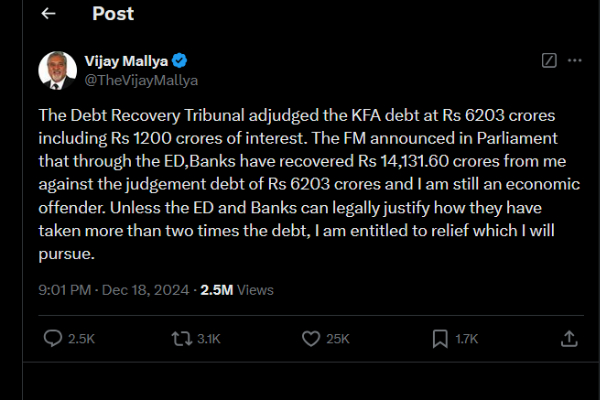
Task: Click the repost arrows icon
Action: (x=181, y=338)
